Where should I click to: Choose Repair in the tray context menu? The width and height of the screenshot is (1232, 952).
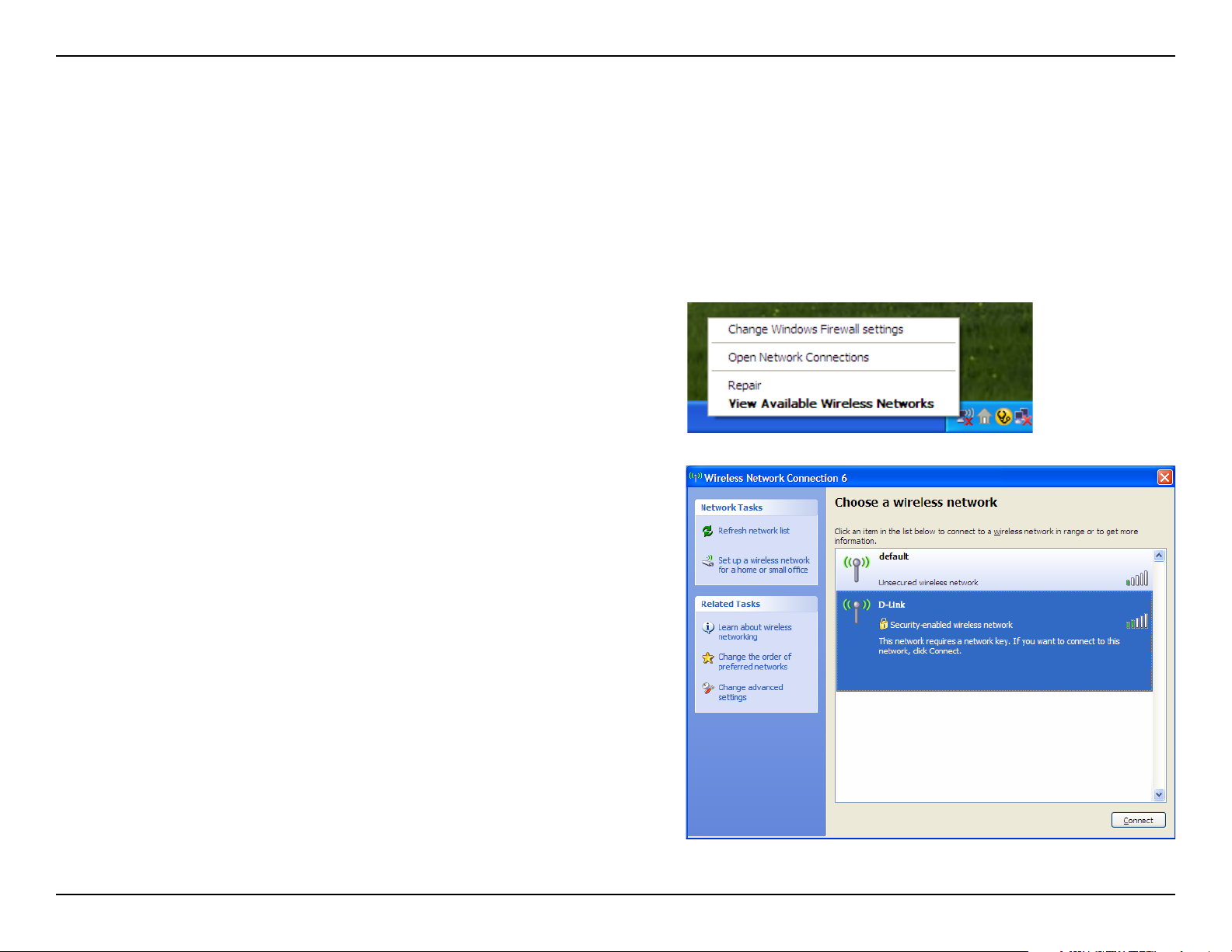[x=745, y=385]
